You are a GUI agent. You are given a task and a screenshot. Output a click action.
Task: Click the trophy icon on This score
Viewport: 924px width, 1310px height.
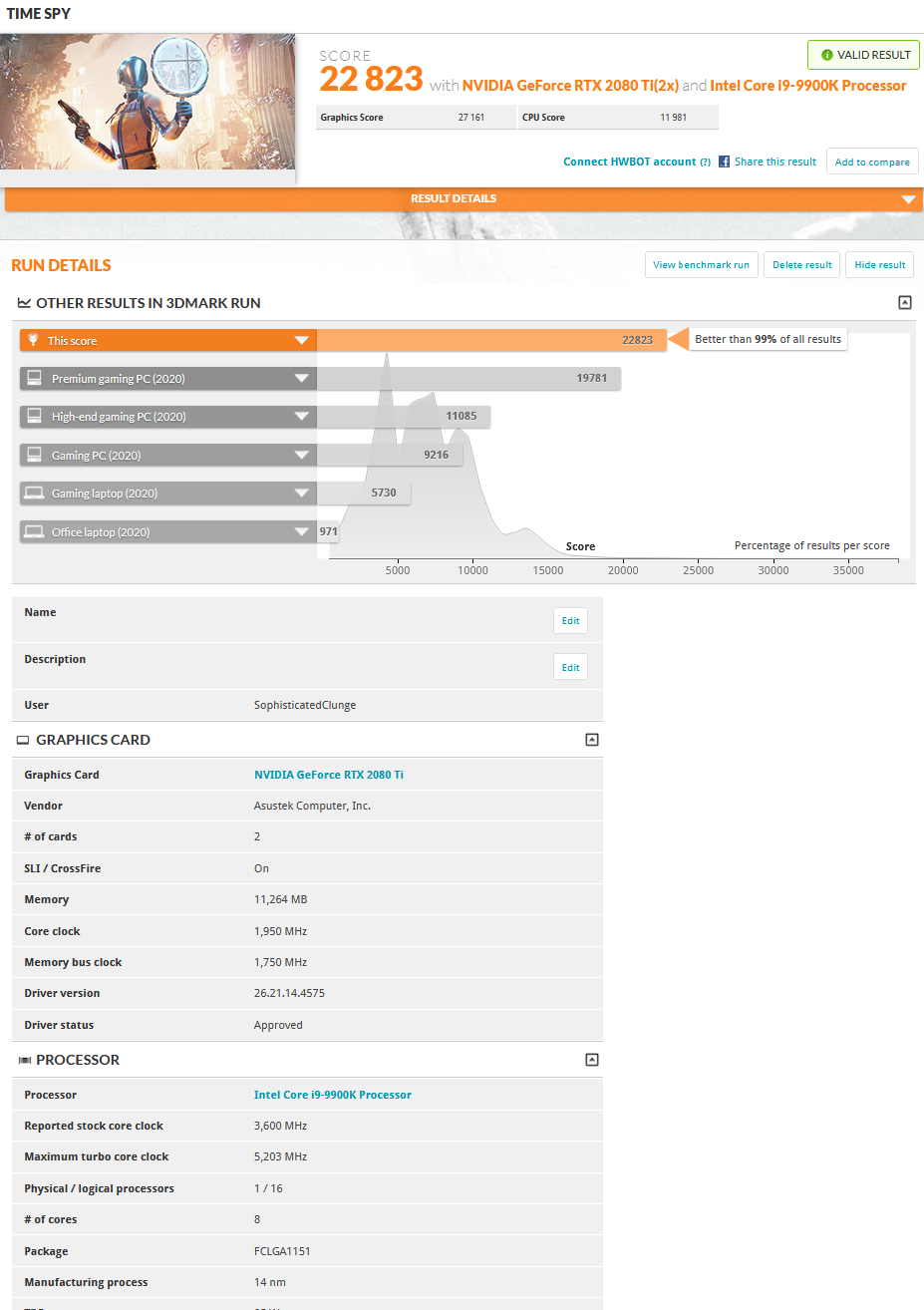[x=33, y=340]
